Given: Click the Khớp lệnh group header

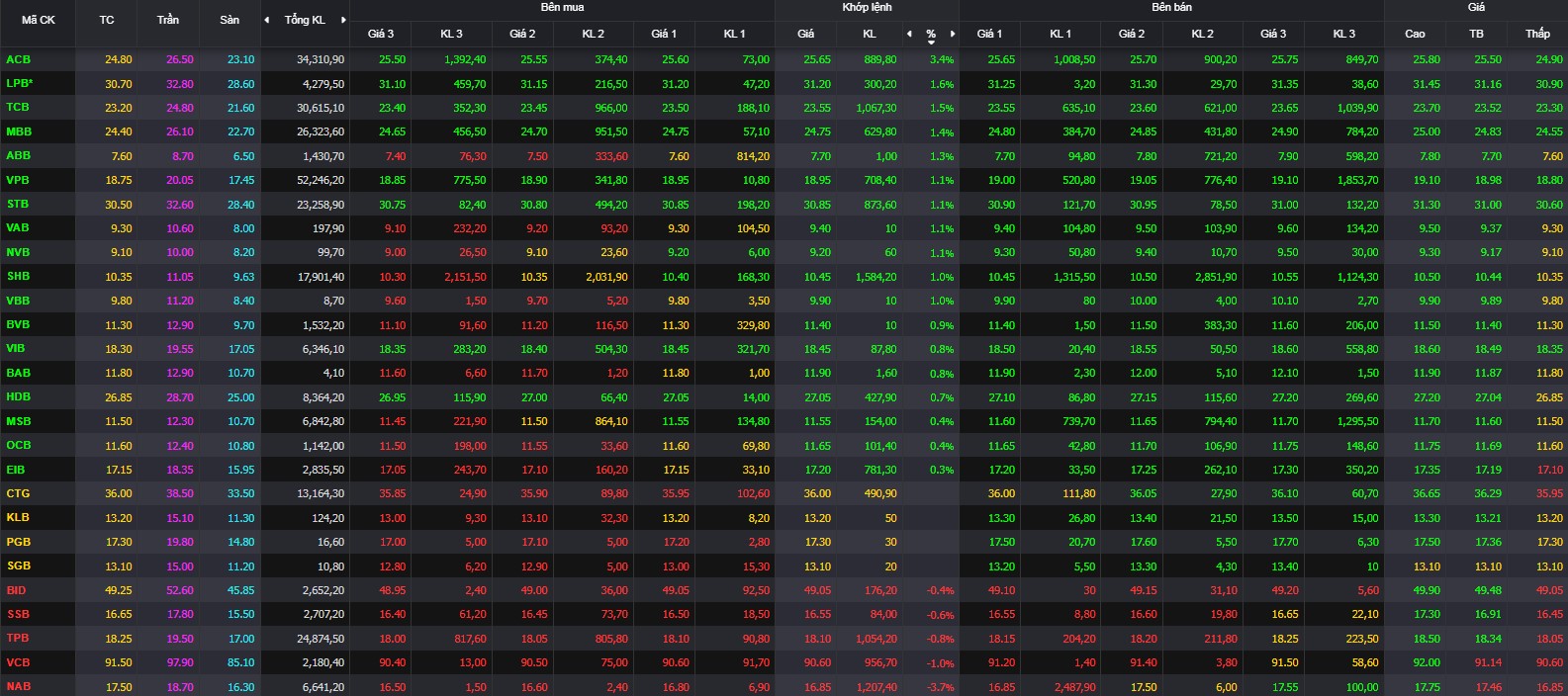Looking at the screenshot, I should coord(867,8).
